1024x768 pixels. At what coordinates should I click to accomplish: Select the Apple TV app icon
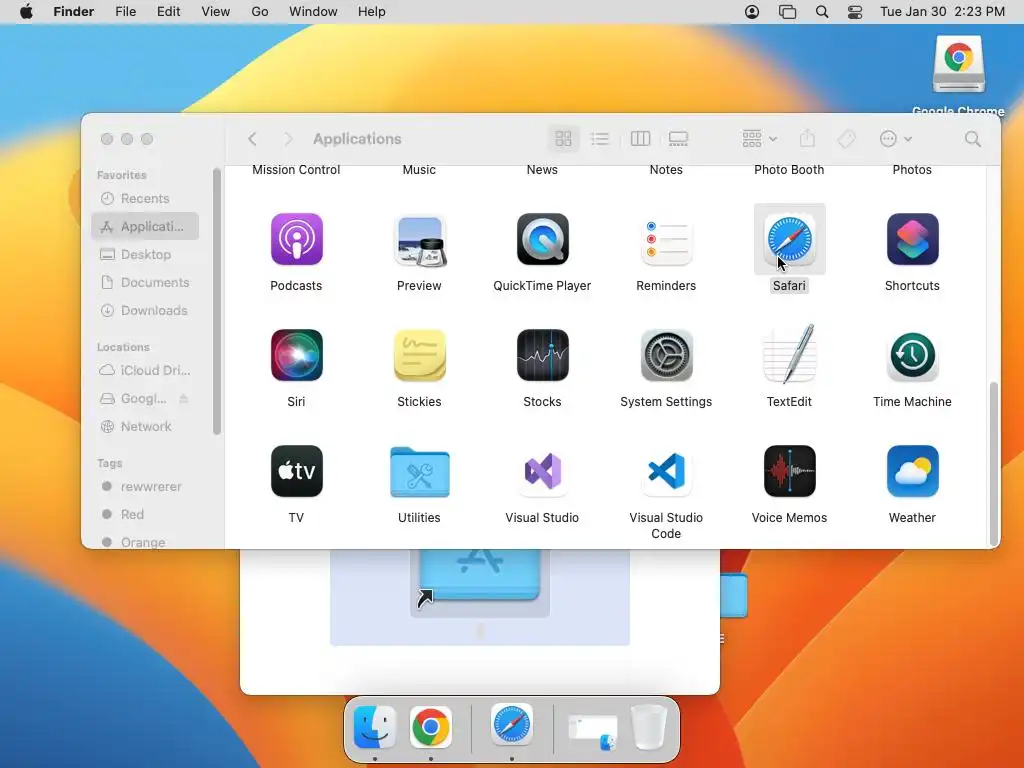[x=296, y=472]
